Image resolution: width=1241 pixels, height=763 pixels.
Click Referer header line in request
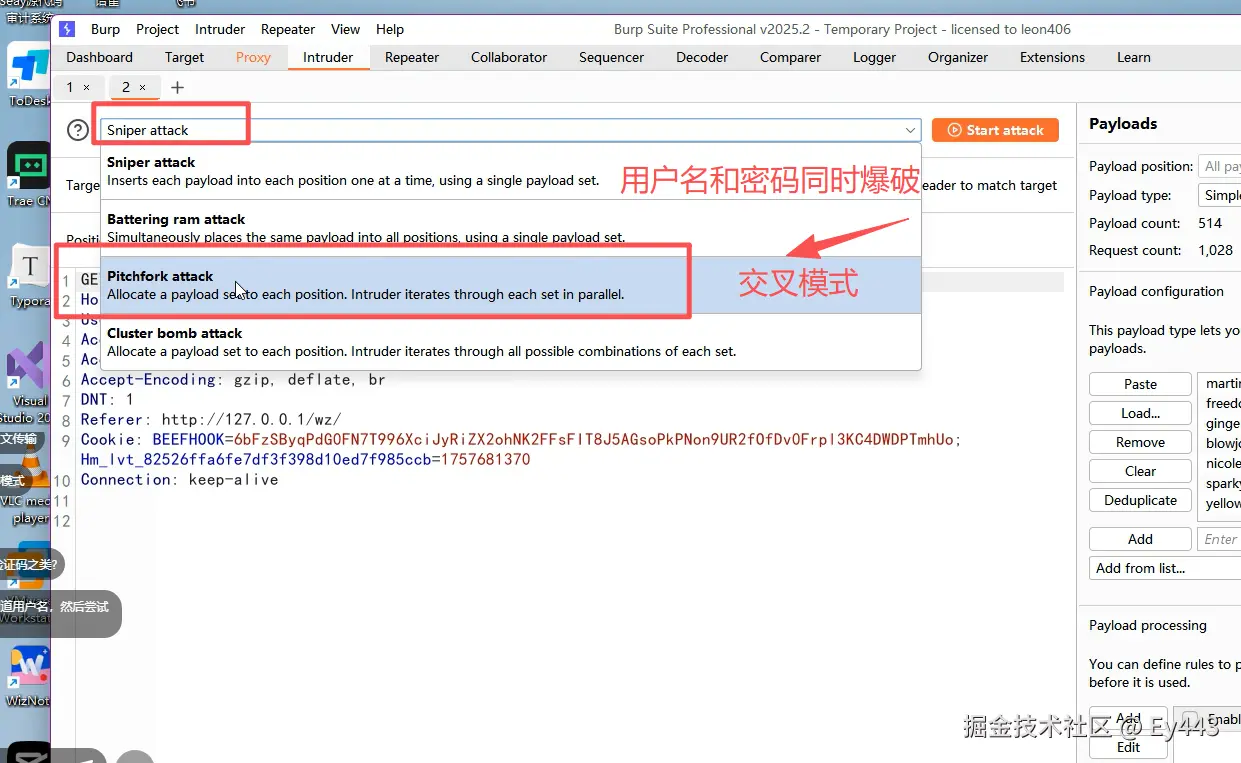click(x=211, y=420)
